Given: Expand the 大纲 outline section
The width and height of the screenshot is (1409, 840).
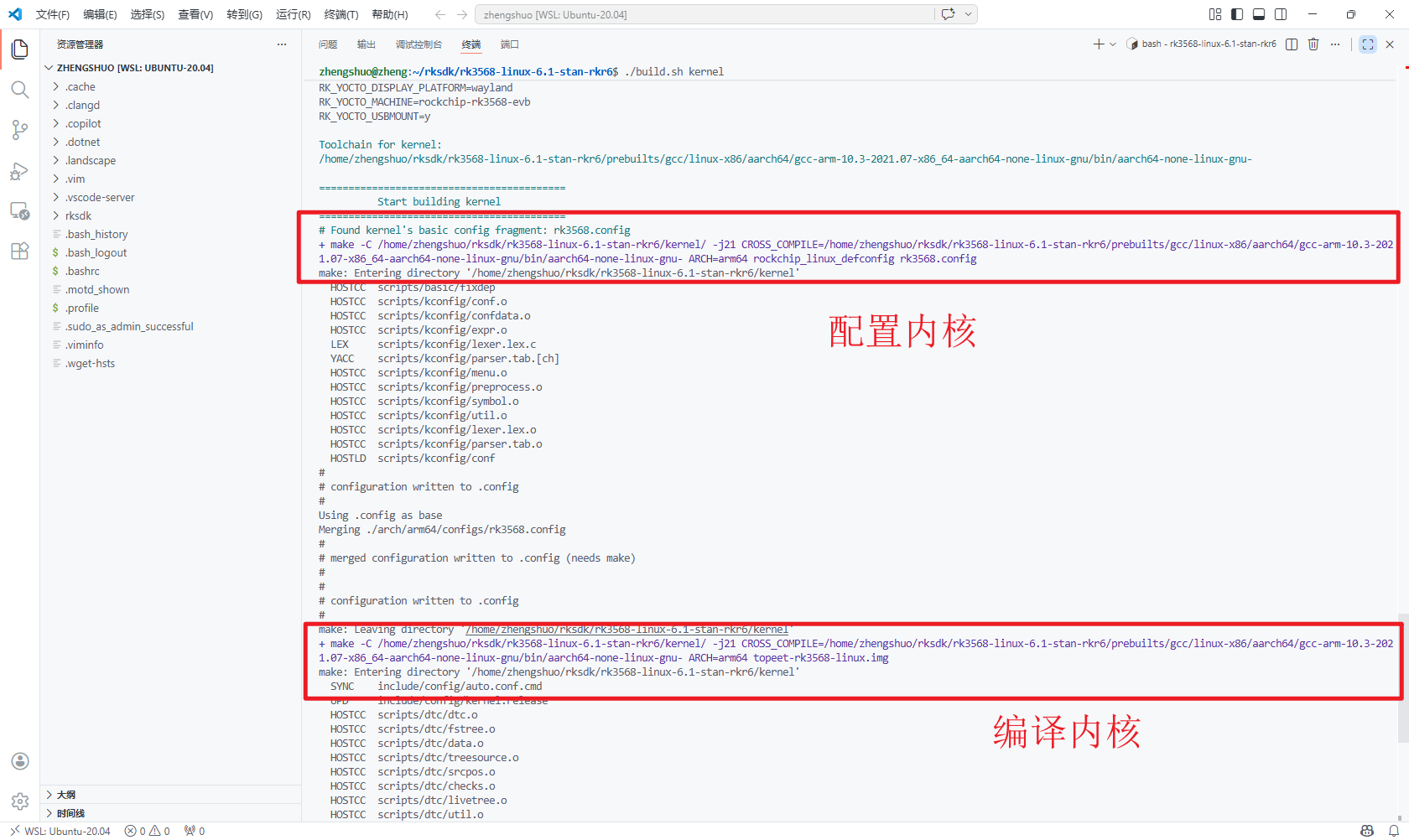Looking at the screenshot, I should point(171,795).
